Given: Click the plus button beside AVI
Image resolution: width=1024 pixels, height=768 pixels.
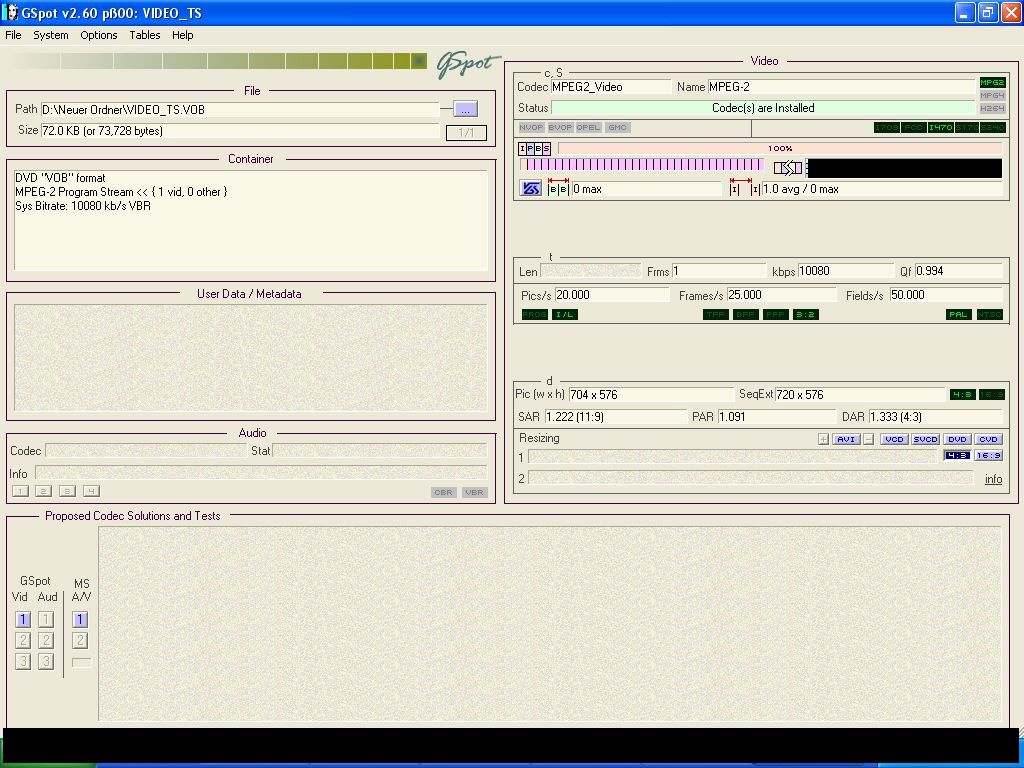Looking at the screenshot, I should pyautogui.click(x=824, y=440).
